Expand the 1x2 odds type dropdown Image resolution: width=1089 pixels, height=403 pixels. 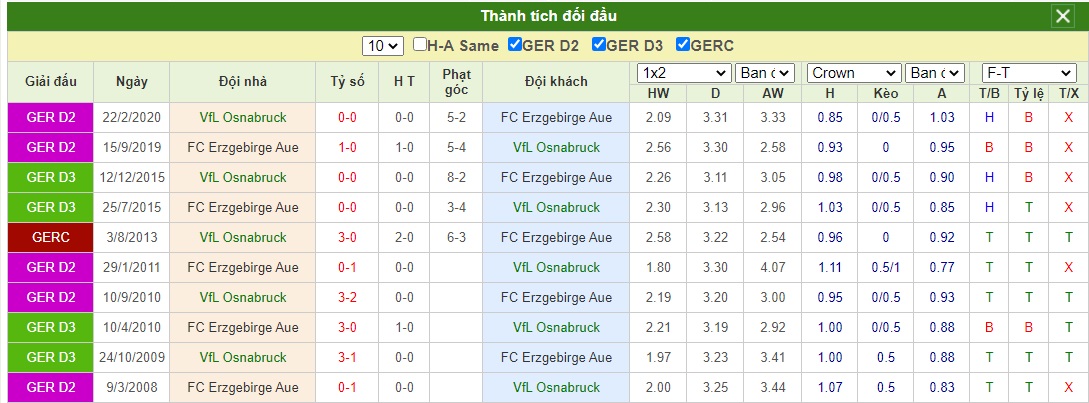click(x=684, y=73)
